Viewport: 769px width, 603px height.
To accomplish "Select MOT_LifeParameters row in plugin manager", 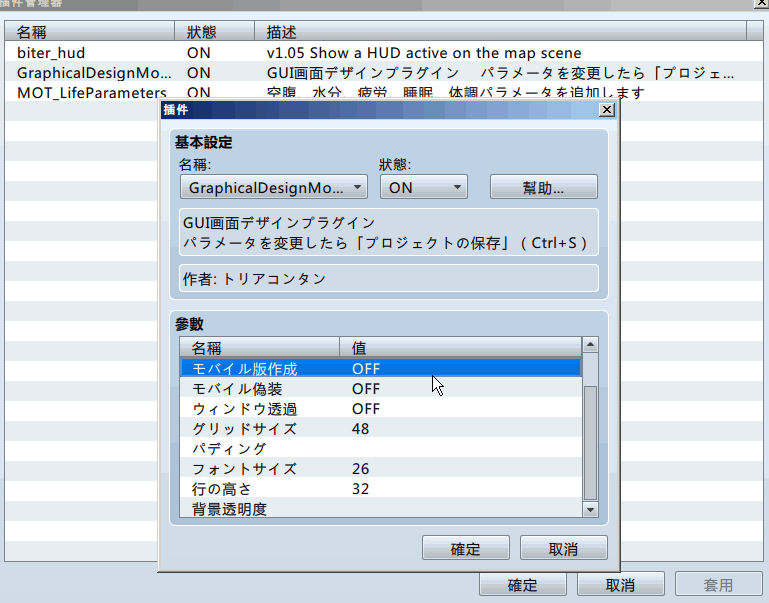I will pos(383,91).
